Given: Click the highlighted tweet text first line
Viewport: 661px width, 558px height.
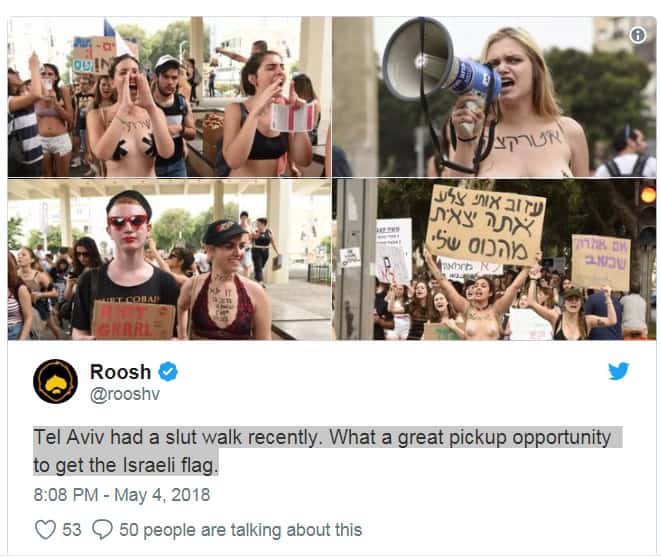Looking at the screenshot, I should pos(322,437).
